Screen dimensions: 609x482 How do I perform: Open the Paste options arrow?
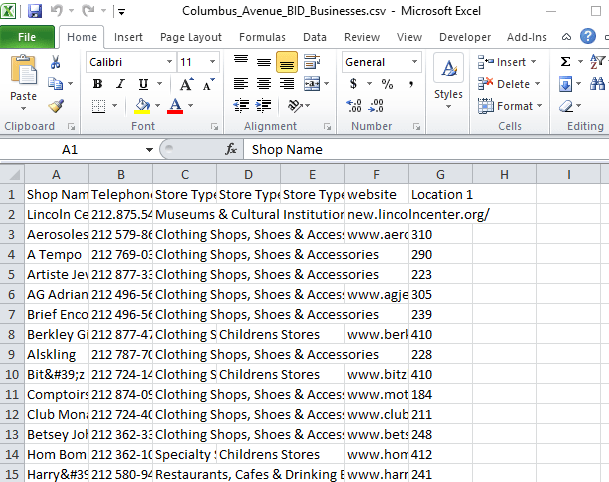24,108
